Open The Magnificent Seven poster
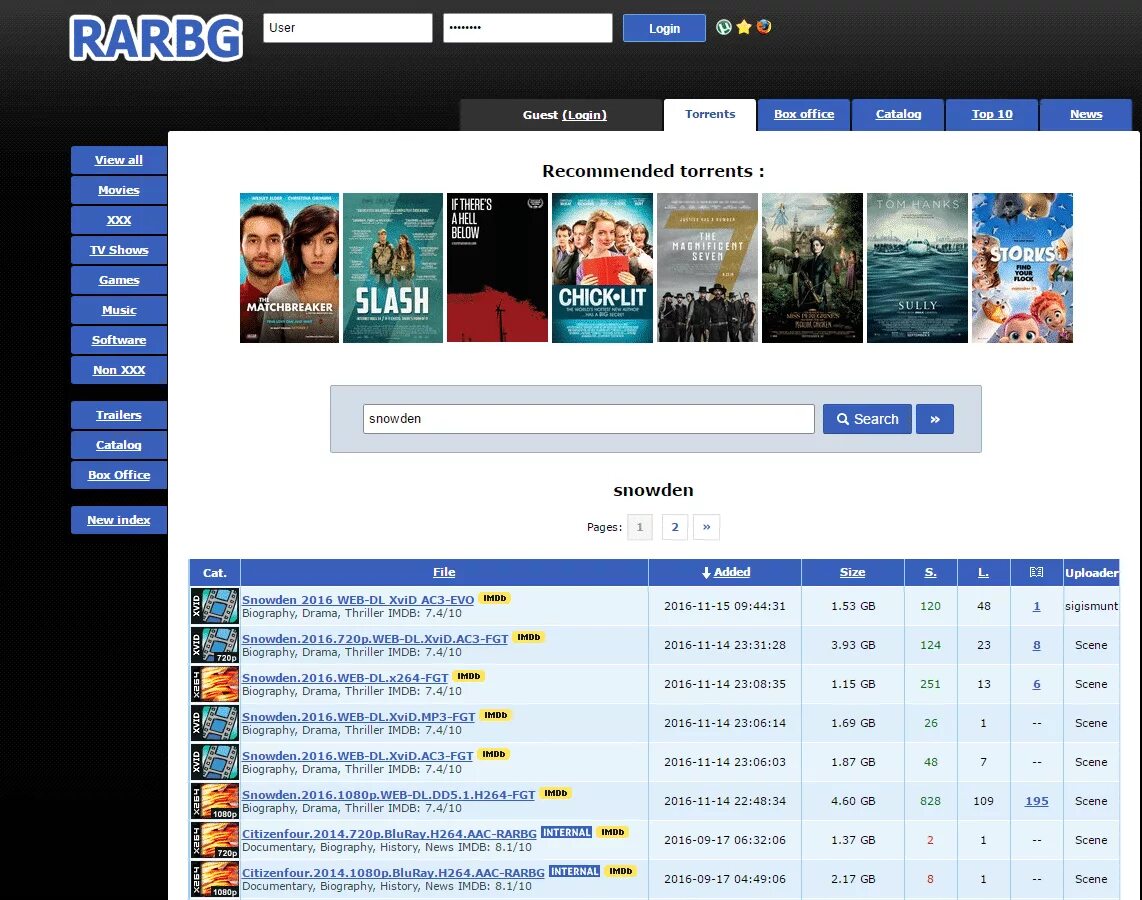 [707, 268]
